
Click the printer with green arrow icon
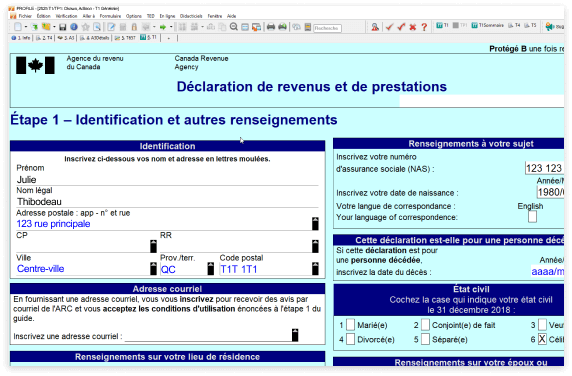[x=282, y=27]
